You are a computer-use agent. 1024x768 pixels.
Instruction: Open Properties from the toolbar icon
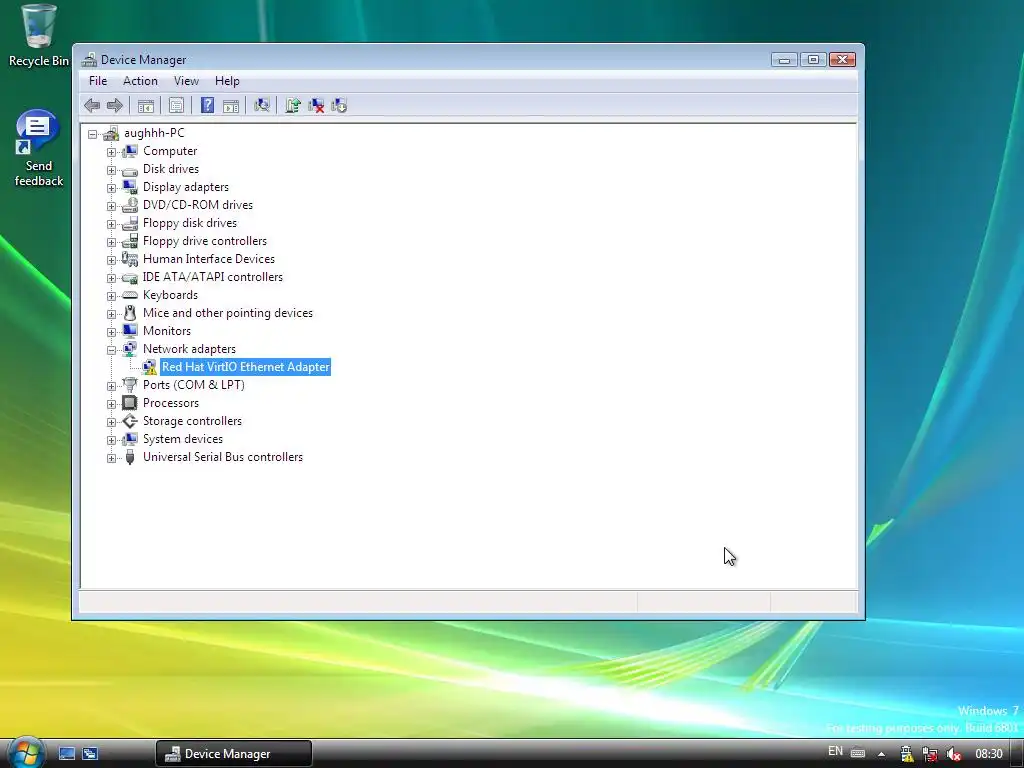click(176, 105)
